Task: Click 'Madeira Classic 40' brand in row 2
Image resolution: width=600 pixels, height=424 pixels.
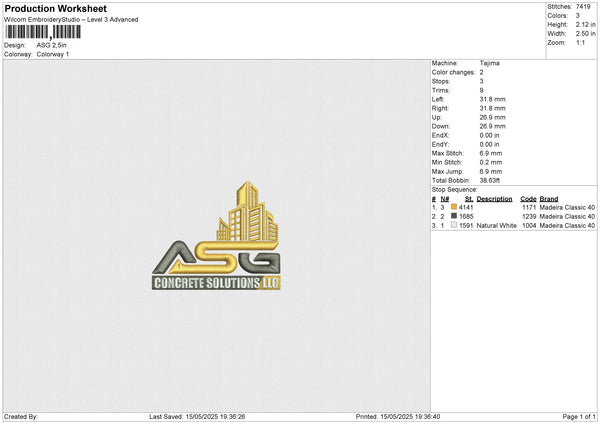Action: point(567,217)
